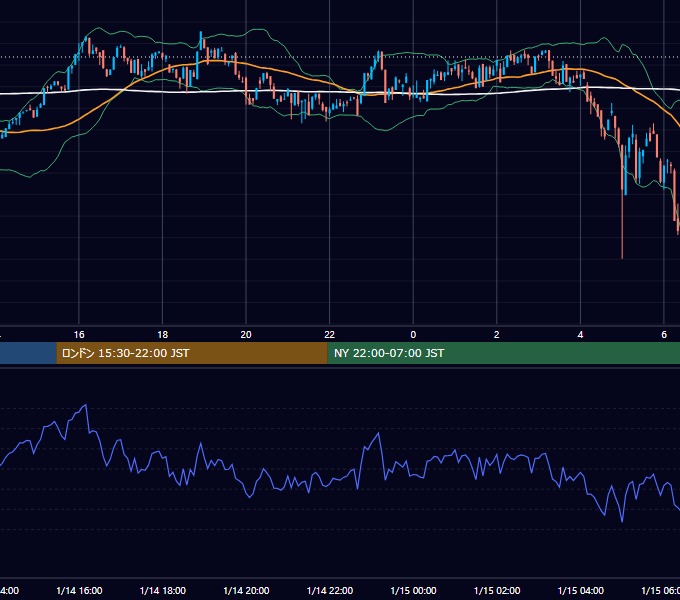This screenshot has width=680, height=600.
Task: Click the 1/14 20:00 label on indicator axis
Action: point(246,591)
